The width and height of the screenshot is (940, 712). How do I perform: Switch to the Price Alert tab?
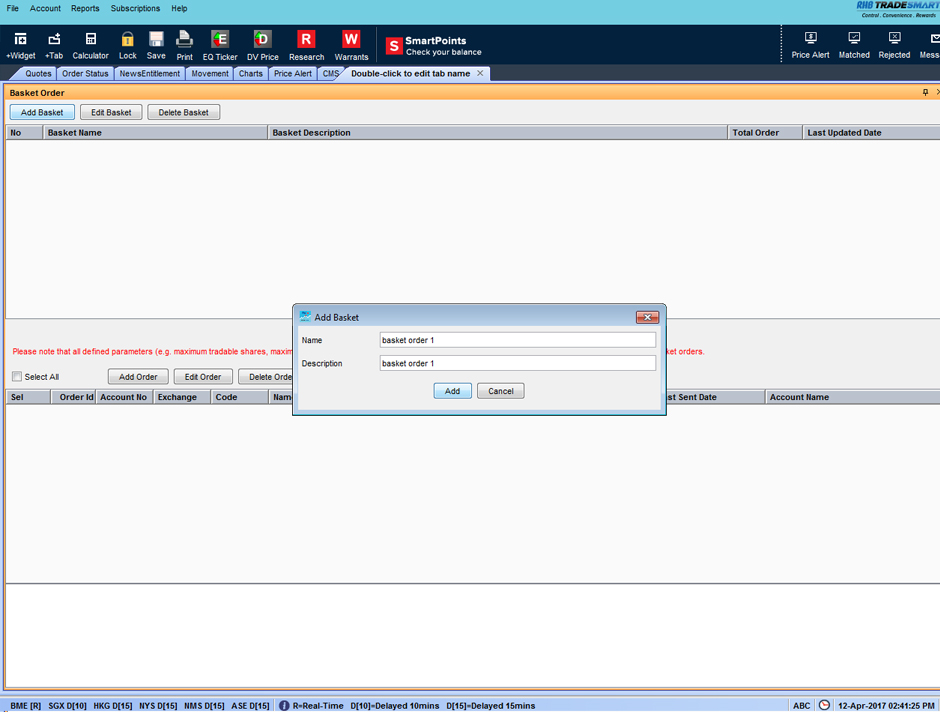tap(293, 74)
